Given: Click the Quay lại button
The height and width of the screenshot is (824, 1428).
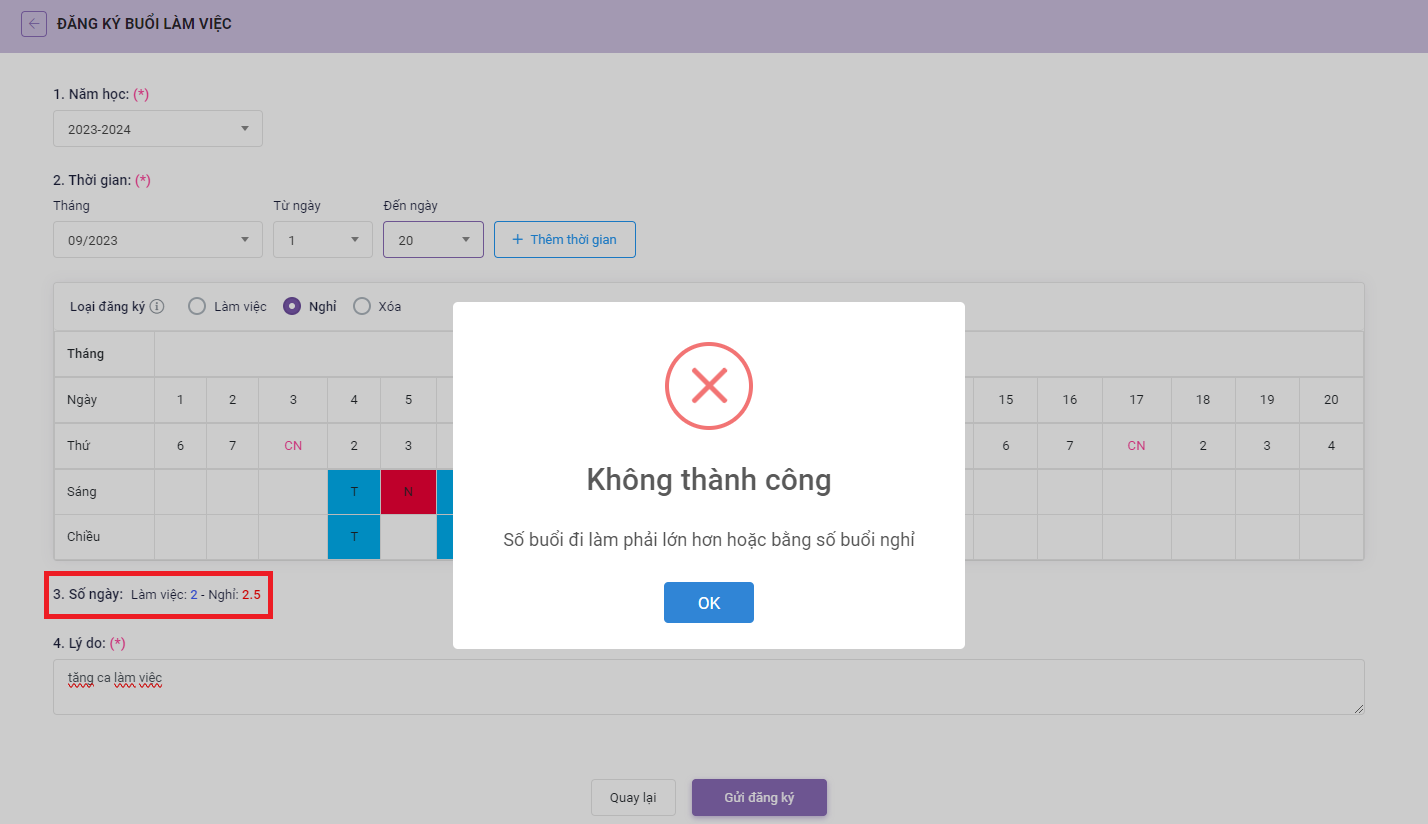Looking at the screenshot, I should (633, 798).
